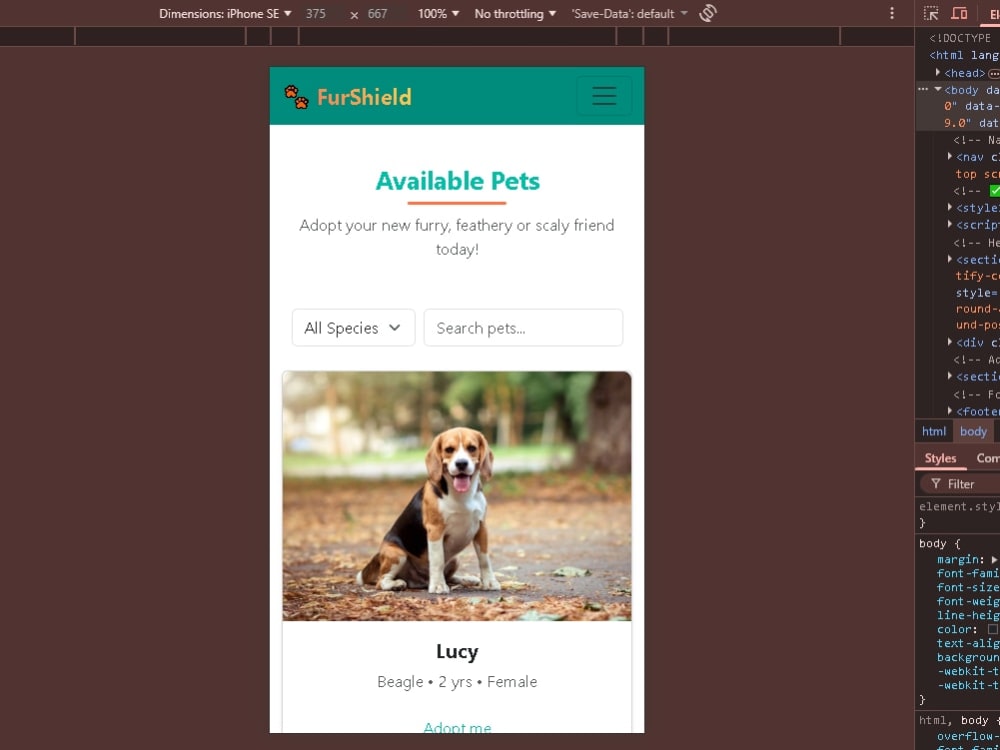Click the font-family property in body rule
The height and width of the screenshot is (750, 1000).
(x=968, y=573)
